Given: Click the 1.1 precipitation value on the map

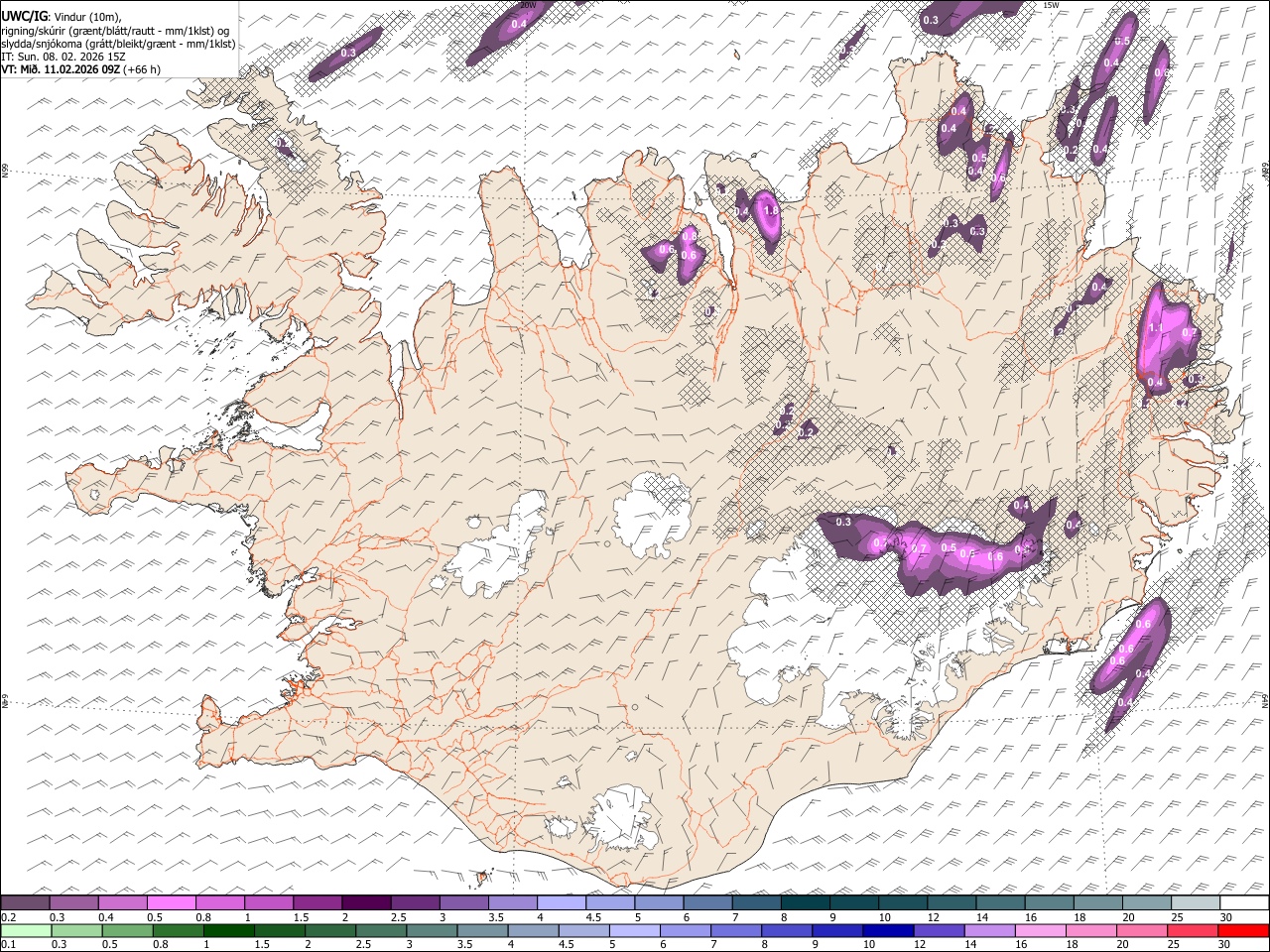Looking at the screenshot, I should point(1155,327).
